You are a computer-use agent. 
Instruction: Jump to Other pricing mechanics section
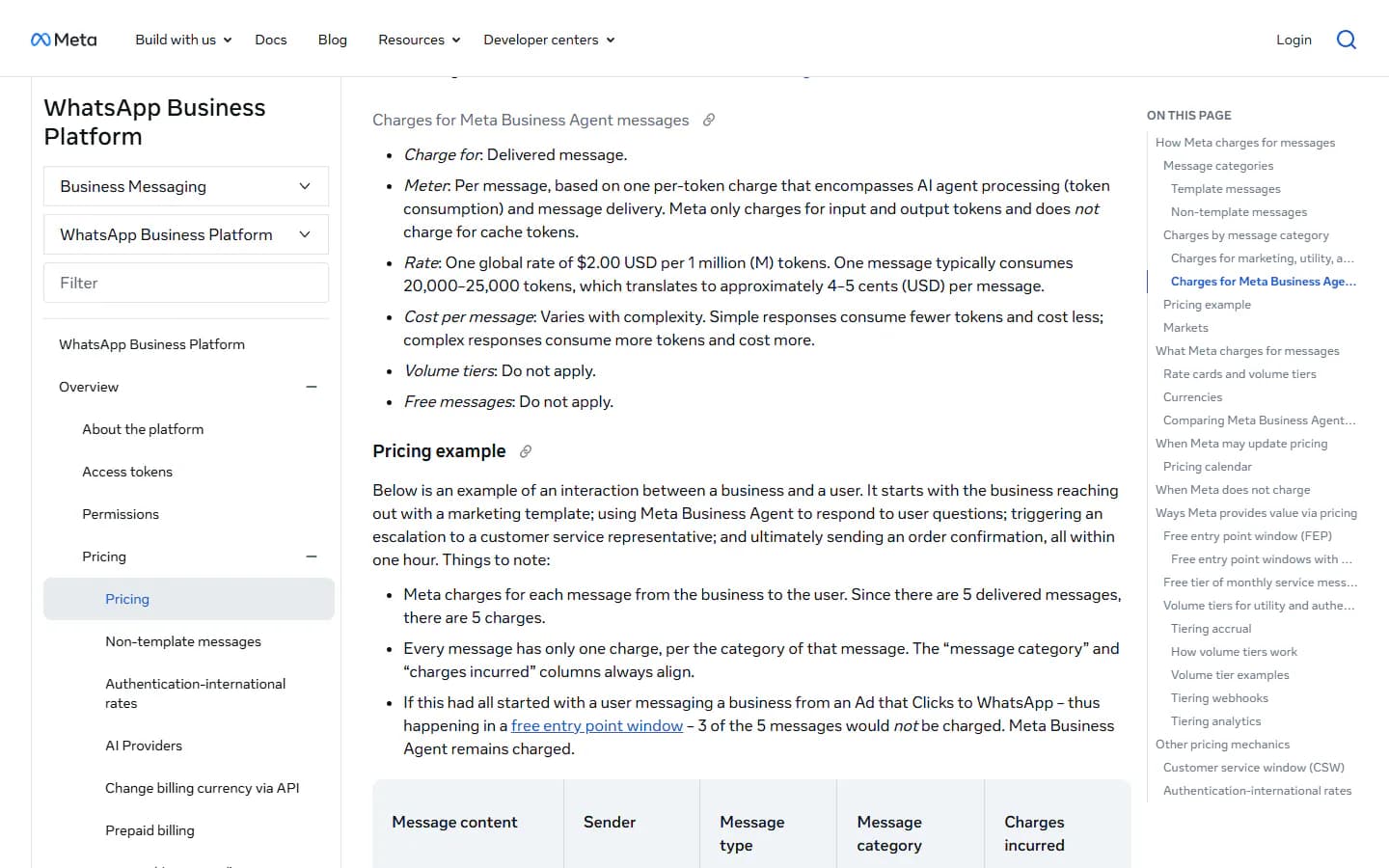click(1222, 745)
